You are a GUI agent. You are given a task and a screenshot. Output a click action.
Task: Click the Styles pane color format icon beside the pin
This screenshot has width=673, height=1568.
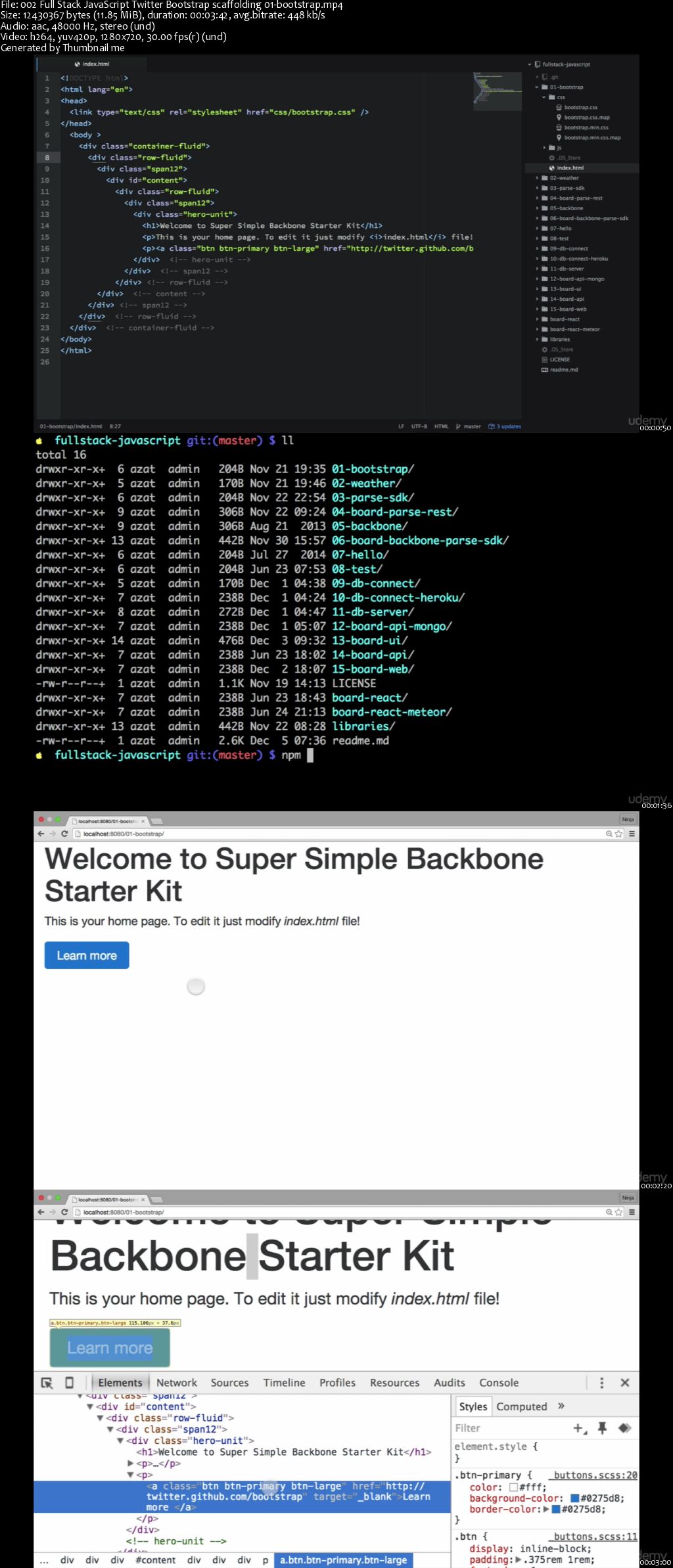[x=625, y=1428]
